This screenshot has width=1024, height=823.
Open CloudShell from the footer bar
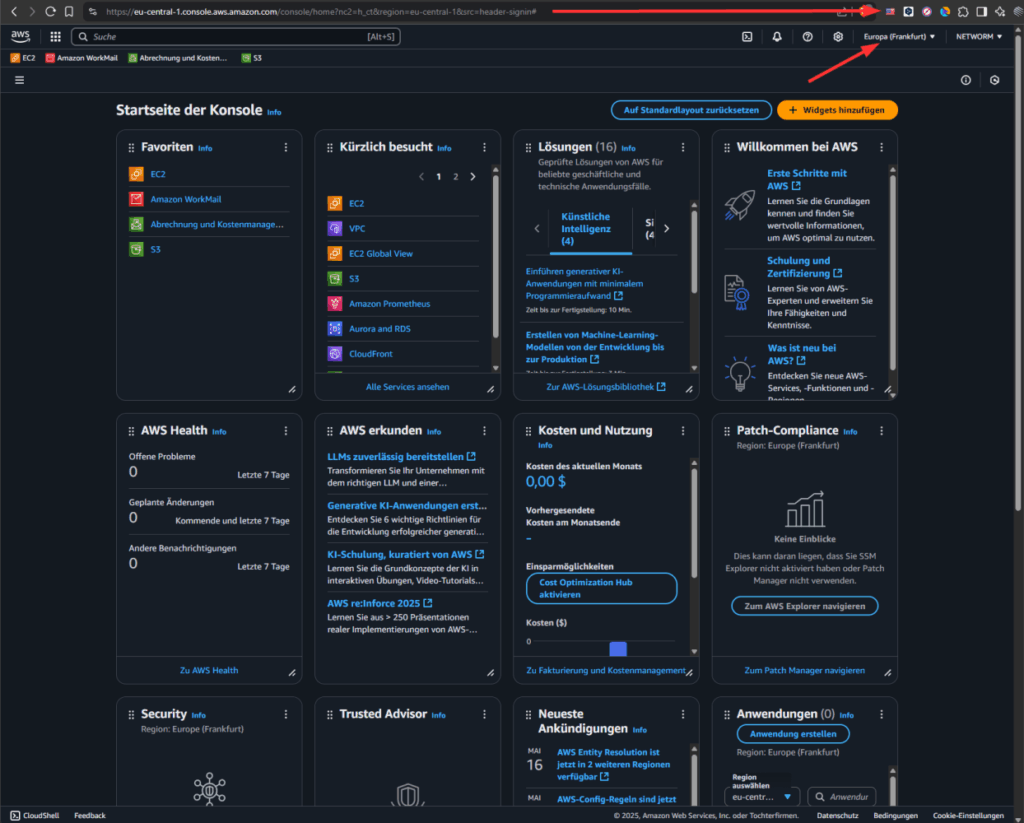click(x=35, y=816)
